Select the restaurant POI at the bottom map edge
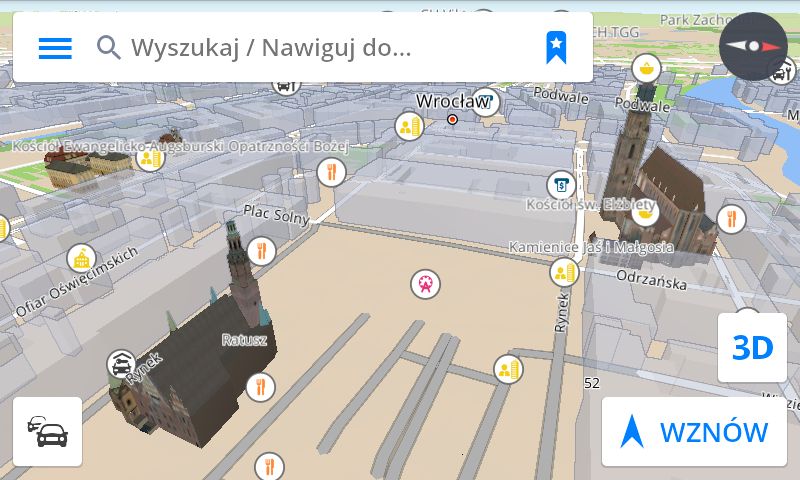This screenshot has width=800, height=480. [269, 466]
